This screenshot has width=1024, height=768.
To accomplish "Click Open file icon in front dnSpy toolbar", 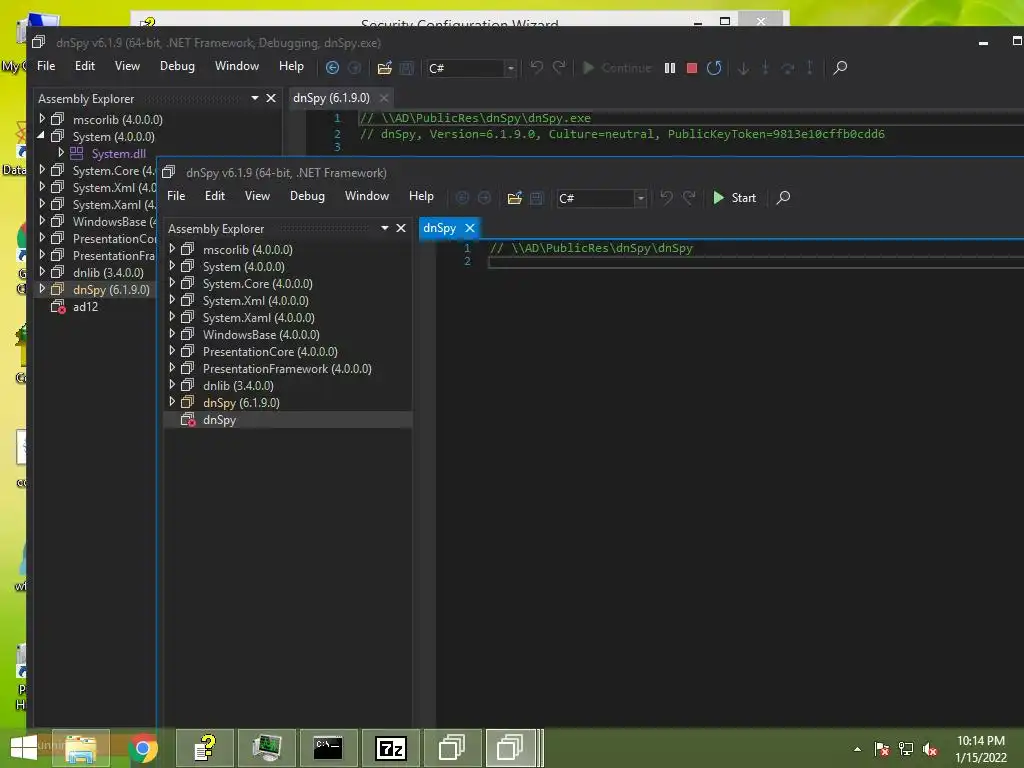I will point(515,198).
